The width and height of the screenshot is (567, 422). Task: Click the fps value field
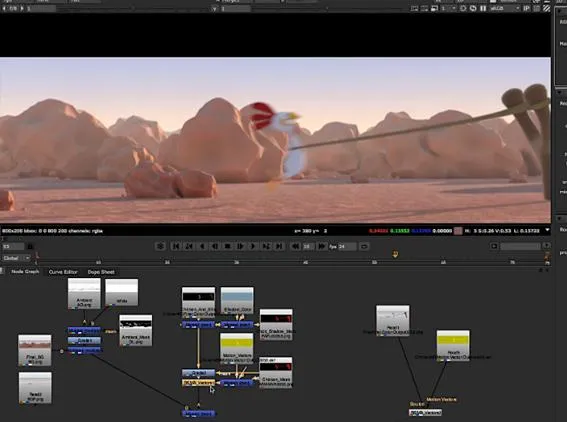346,246
